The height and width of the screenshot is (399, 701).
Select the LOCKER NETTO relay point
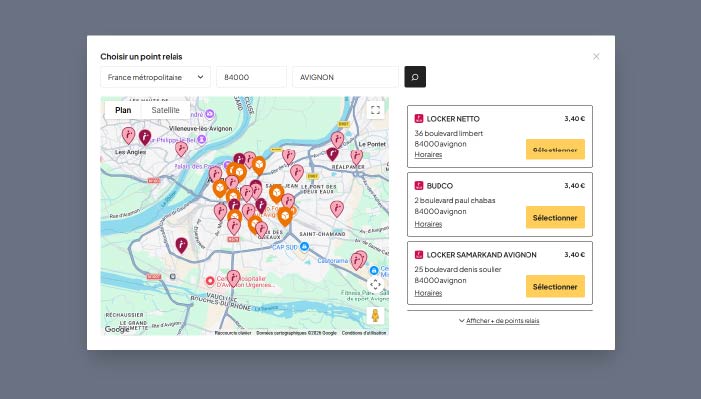[555, 149]
